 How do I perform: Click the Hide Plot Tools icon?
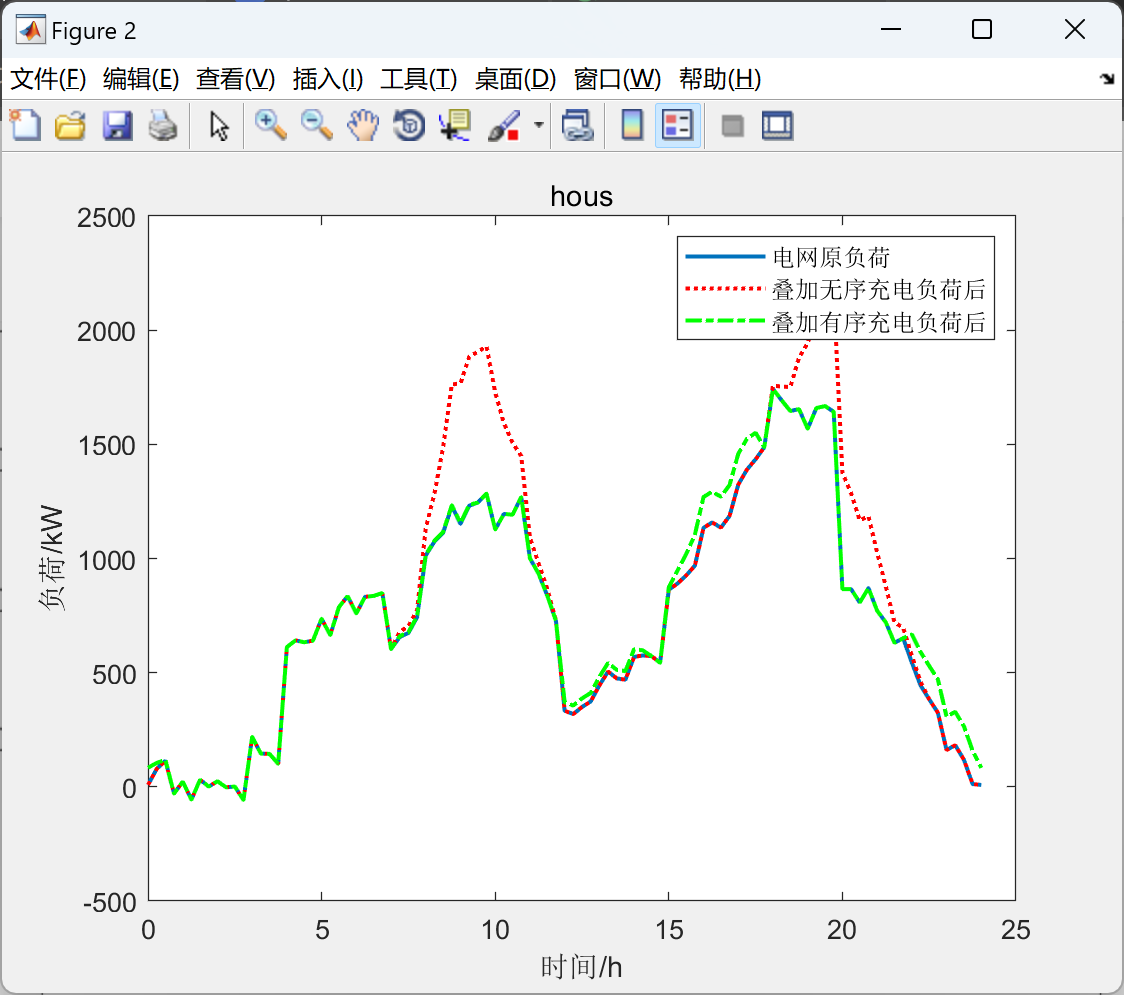(x=732, y=126)
